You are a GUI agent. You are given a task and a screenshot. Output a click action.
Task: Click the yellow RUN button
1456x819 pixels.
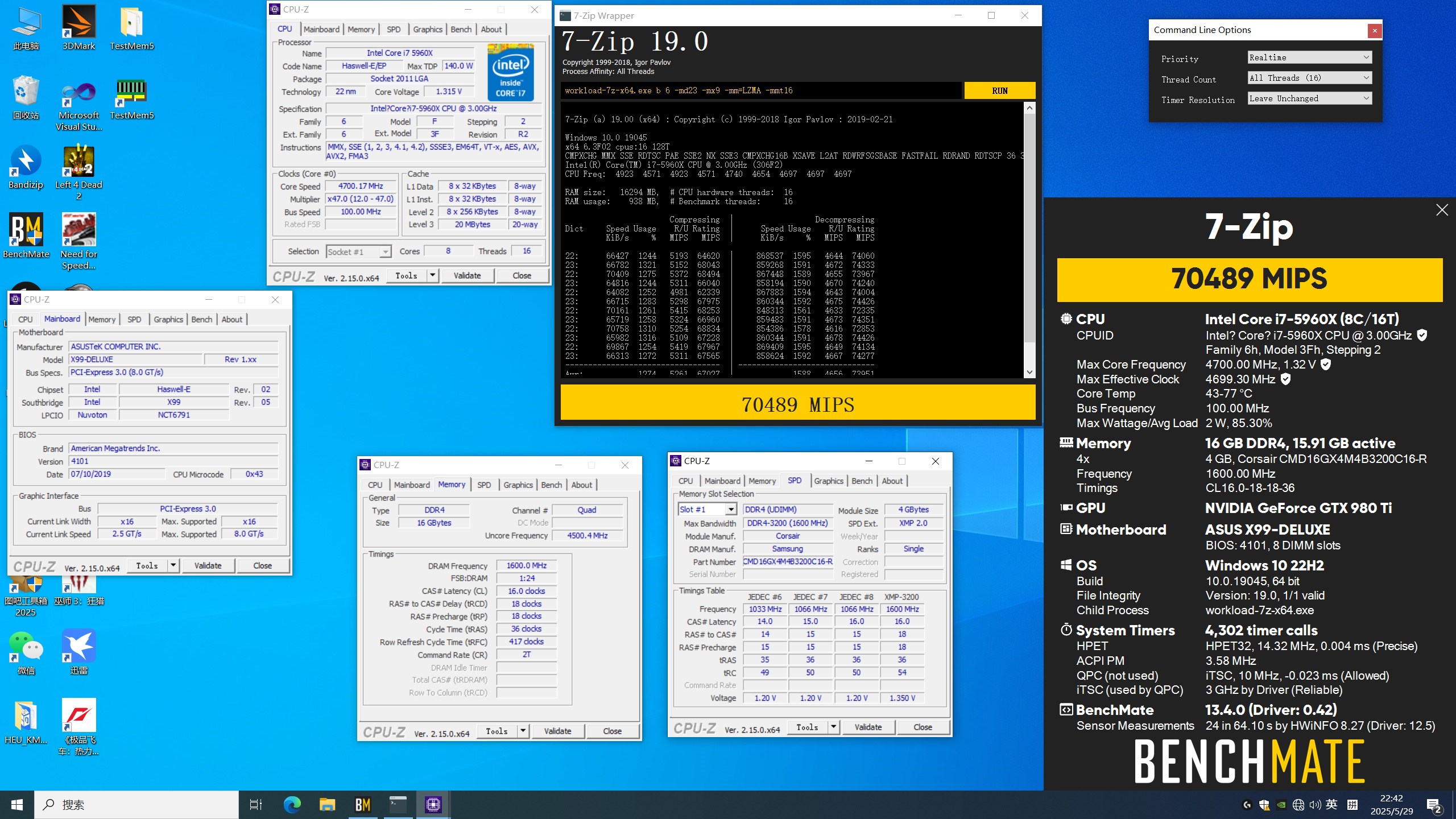click(x=999, y=91)
